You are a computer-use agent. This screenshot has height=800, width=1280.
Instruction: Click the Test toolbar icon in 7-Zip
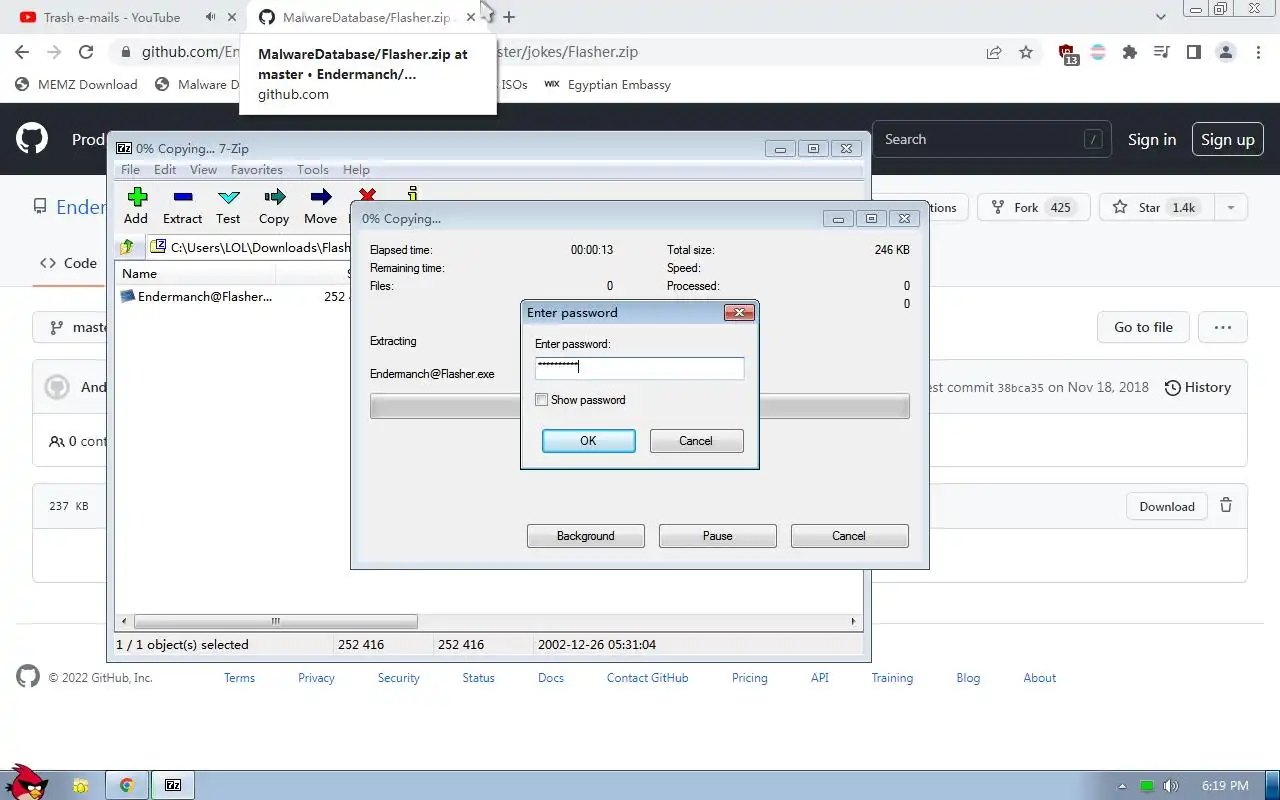pos(228,205)
